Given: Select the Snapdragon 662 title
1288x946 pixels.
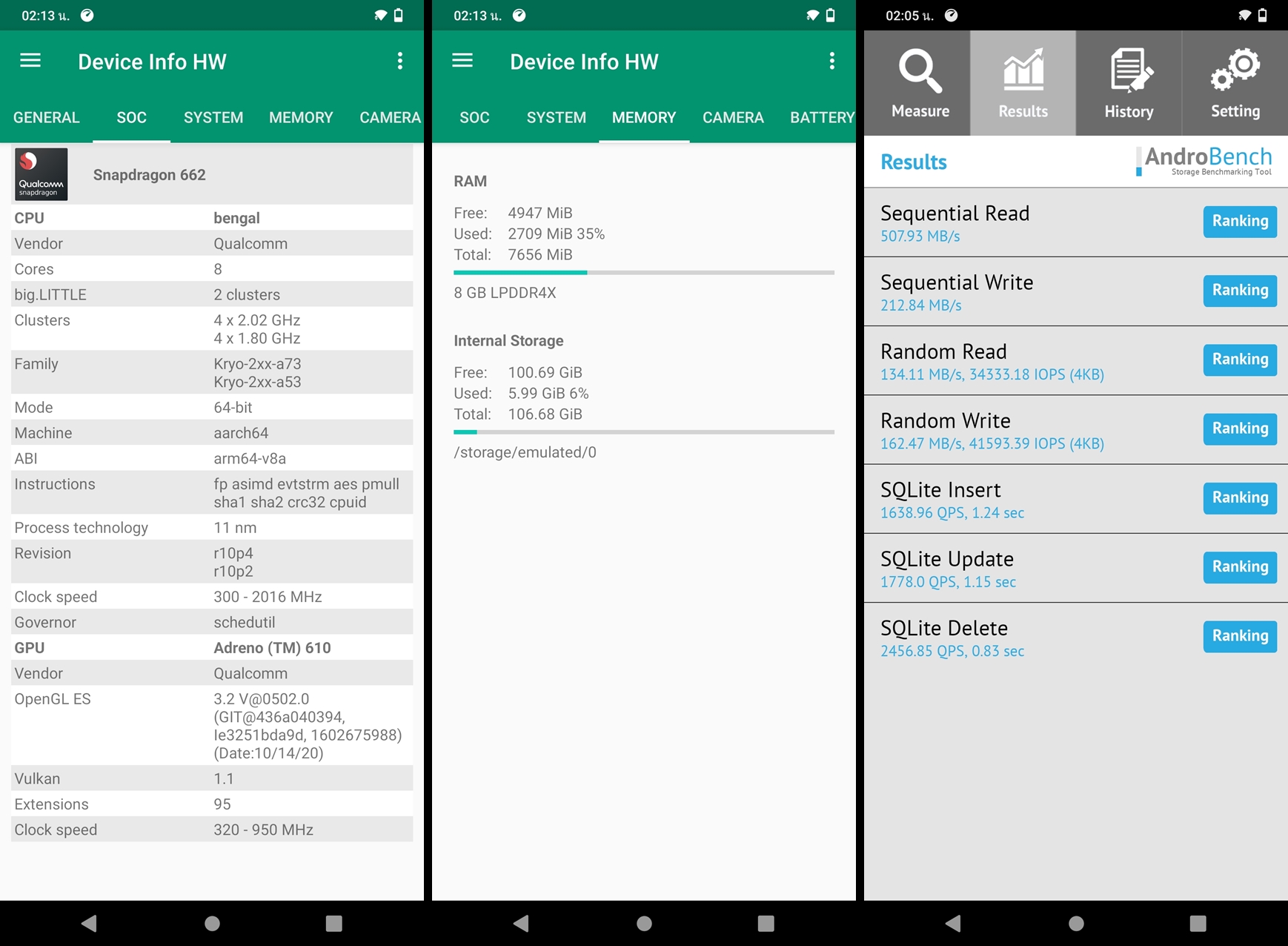Looking at the screenshot, I should coord(150,175).
